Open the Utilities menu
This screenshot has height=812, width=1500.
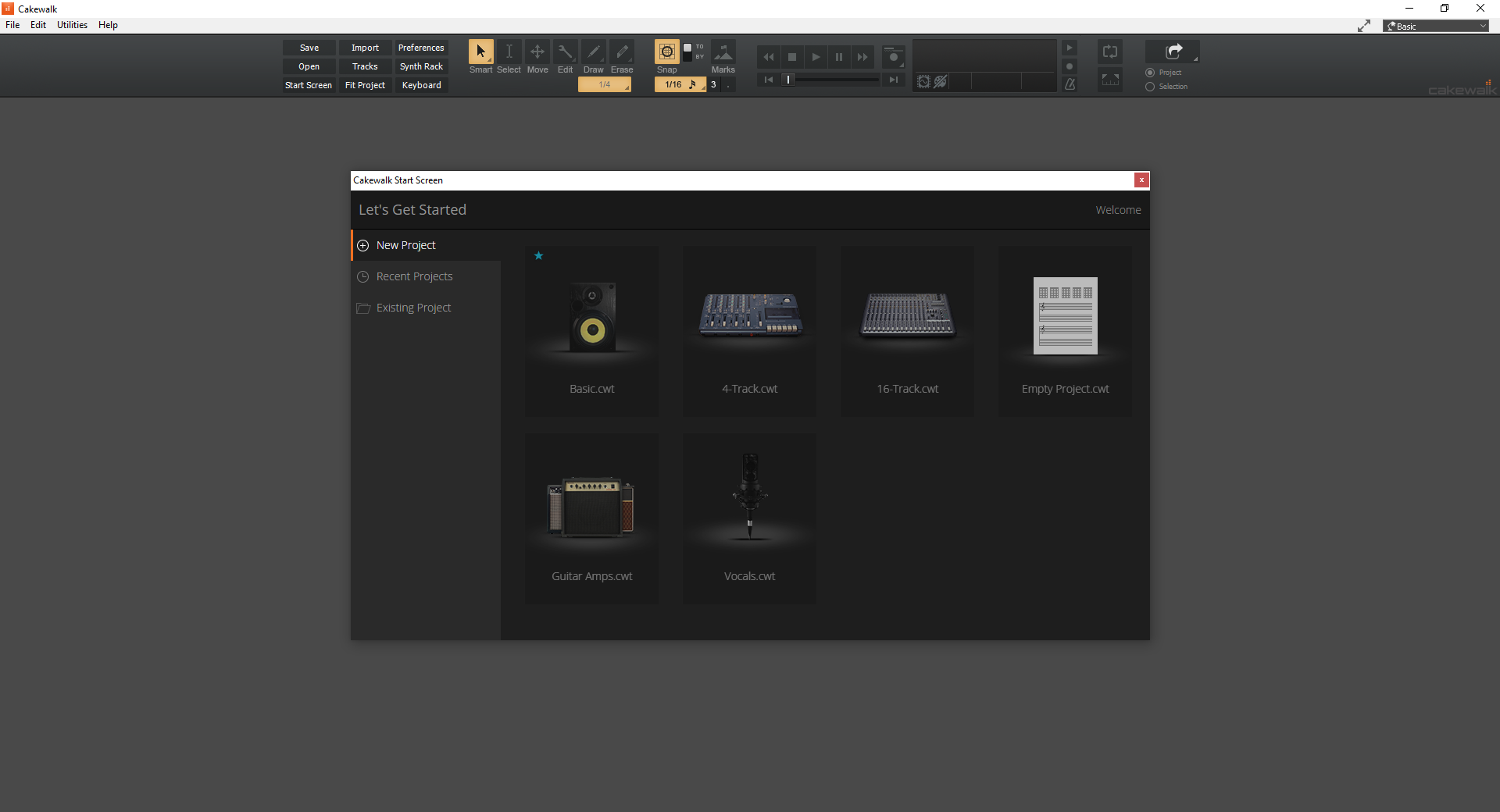click(72, 25)
